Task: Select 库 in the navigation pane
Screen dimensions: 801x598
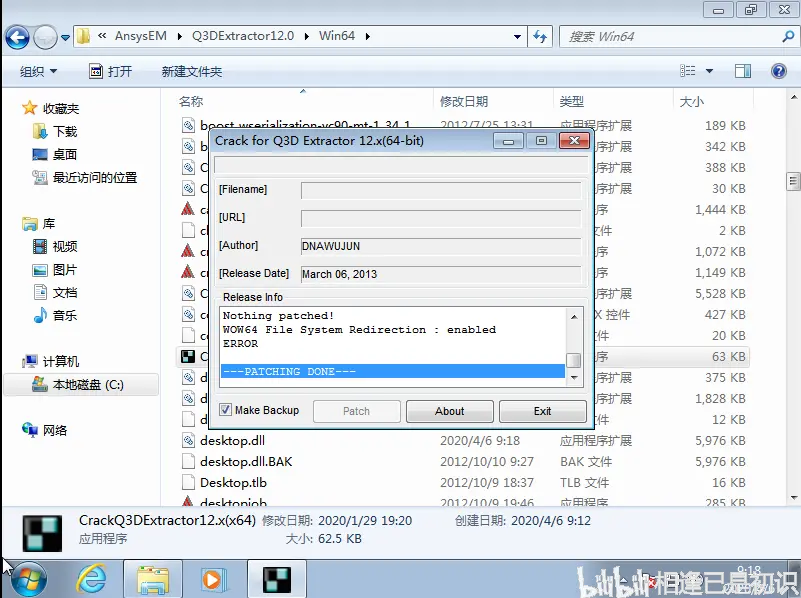Action: [x=39, y=224]
